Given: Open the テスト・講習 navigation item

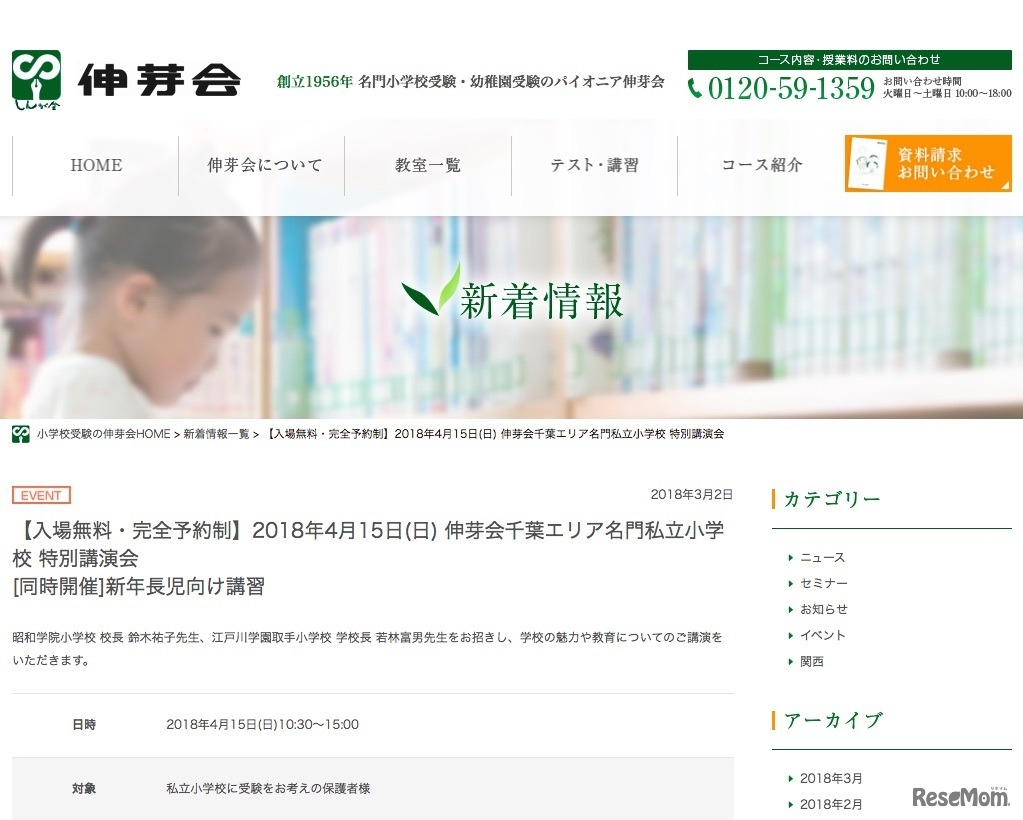Looking at the screenshot, I should click(594, 165).
